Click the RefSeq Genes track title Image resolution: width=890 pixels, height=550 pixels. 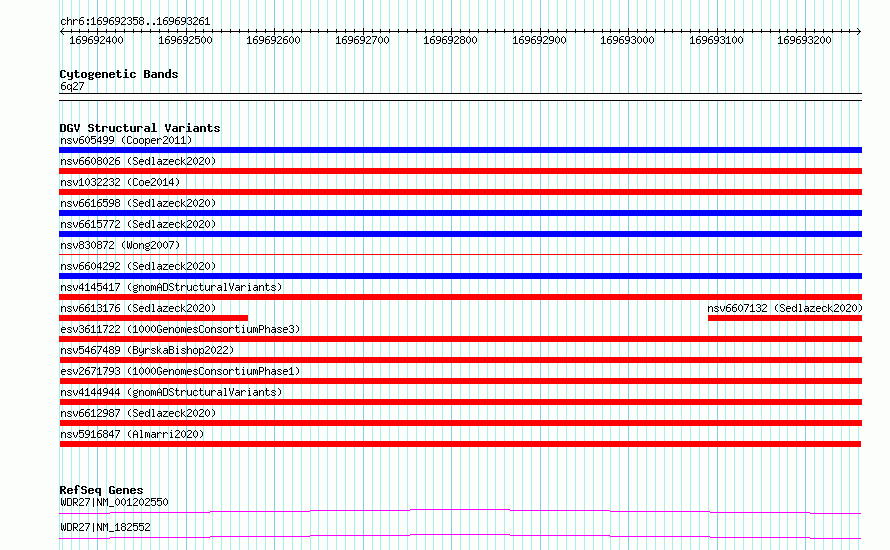(101, 490)
